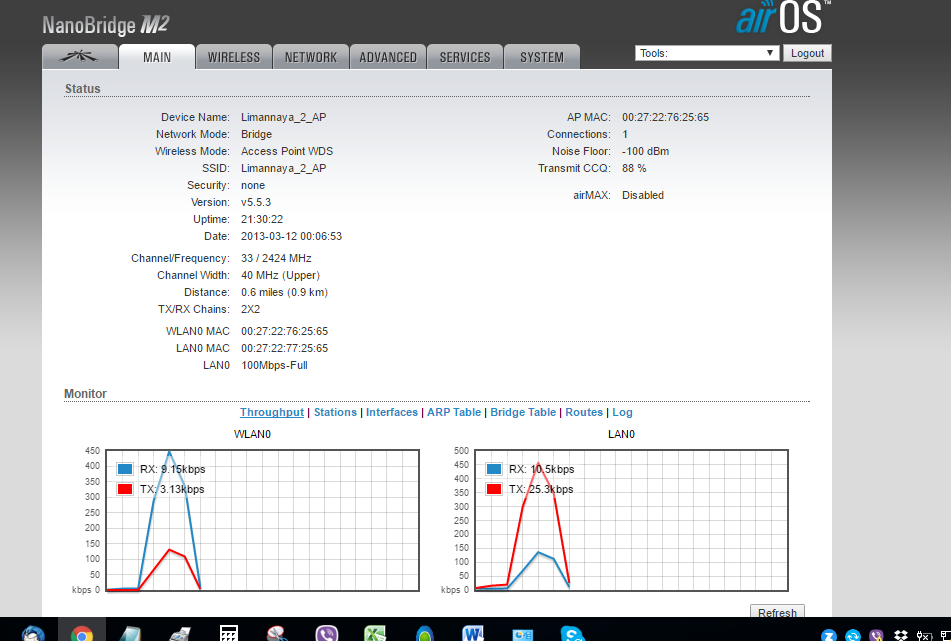
Task: Click the WLAN0 TX red legend swatch
Action: point(125,489)
